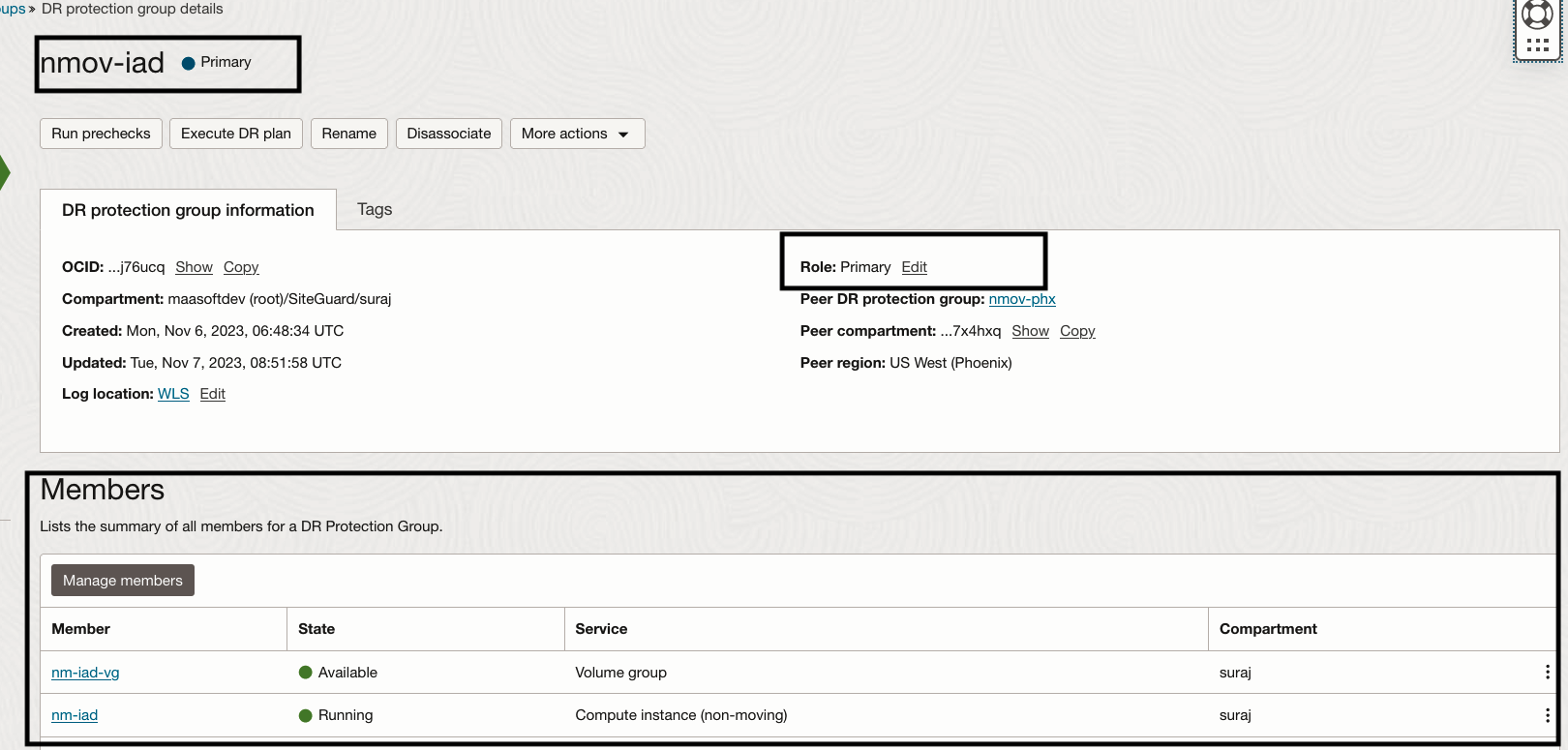Viewport: 1568px width, 750px height.
Task: Click the State column header
Action: point(317,629)
